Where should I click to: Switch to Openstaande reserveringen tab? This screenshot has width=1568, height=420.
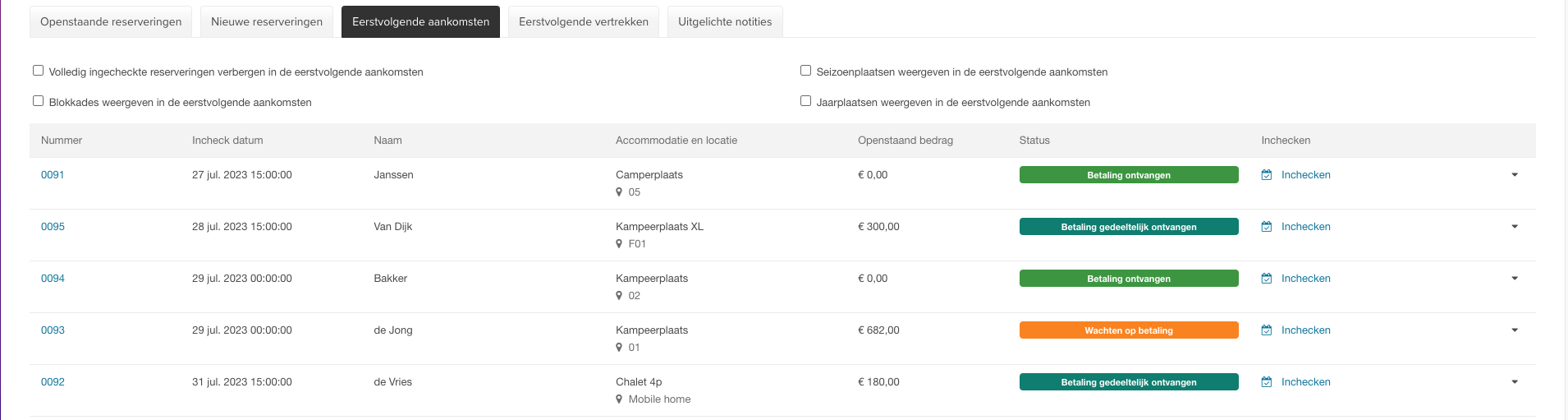click(x=111, y=22)
